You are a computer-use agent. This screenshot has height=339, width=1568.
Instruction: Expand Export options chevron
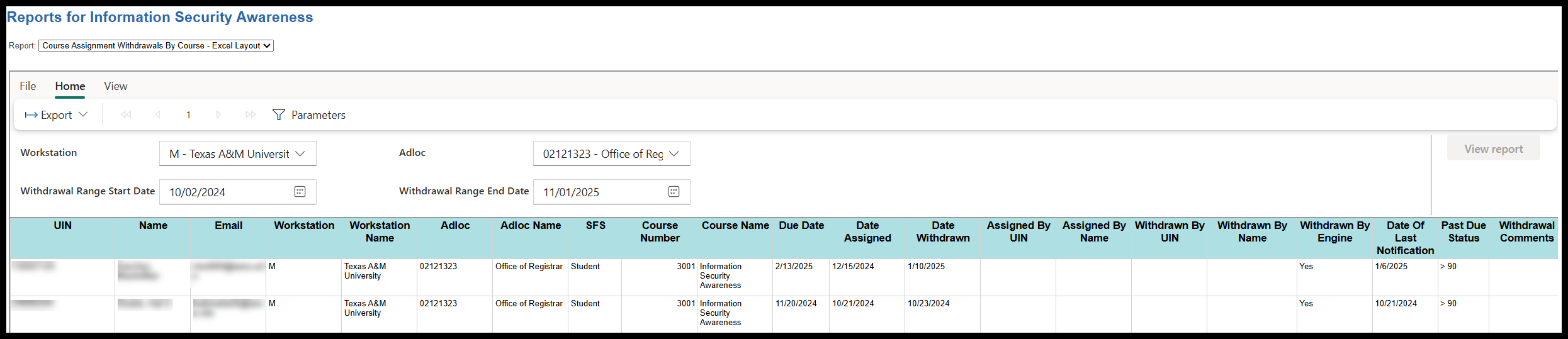pyautogui.click(x=83, y=114)
